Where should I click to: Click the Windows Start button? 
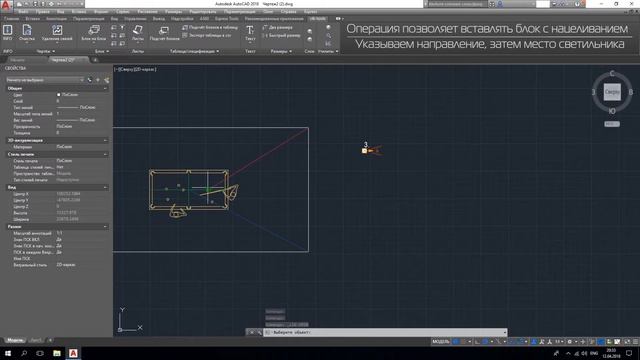(x=8, y=353)
